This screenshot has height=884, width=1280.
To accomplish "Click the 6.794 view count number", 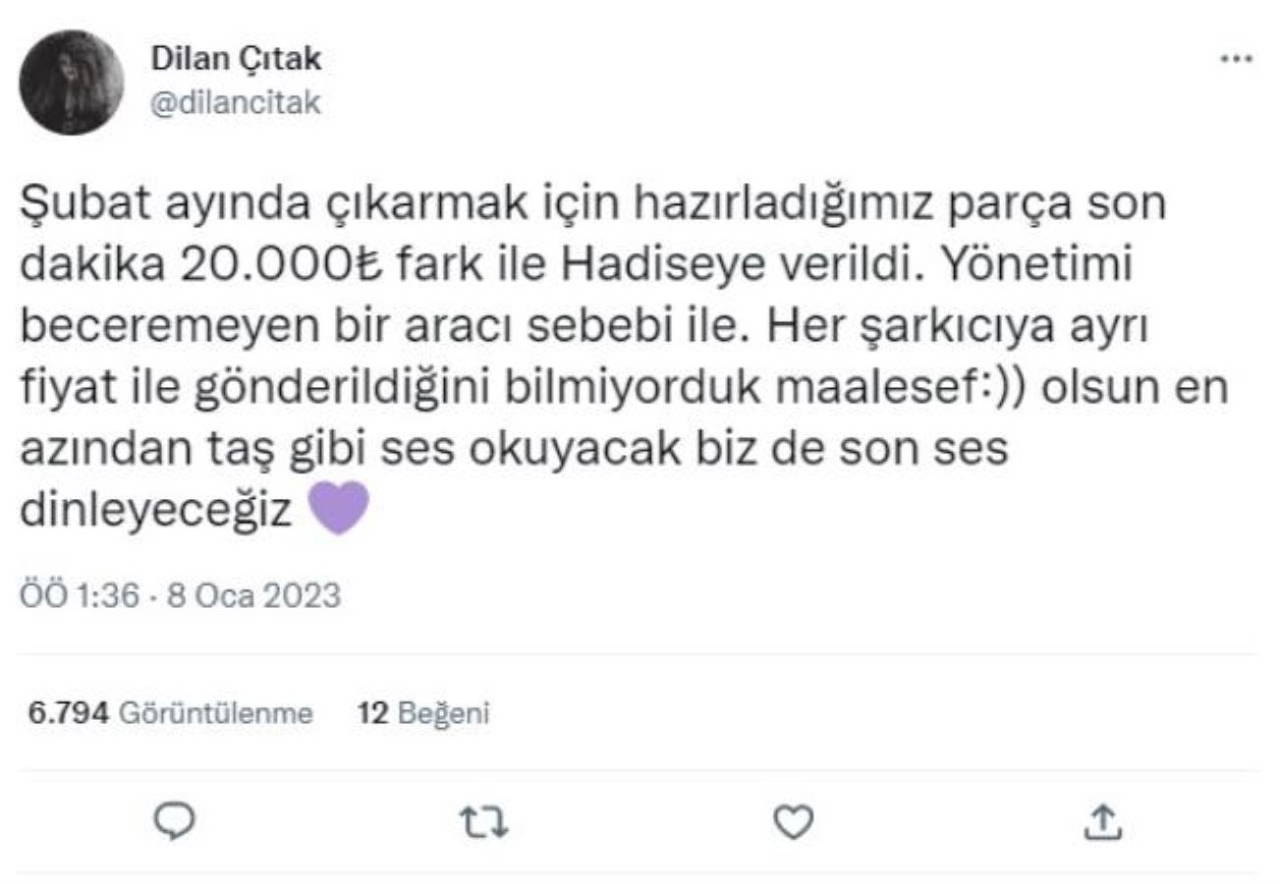I will (x=68, y=713).
